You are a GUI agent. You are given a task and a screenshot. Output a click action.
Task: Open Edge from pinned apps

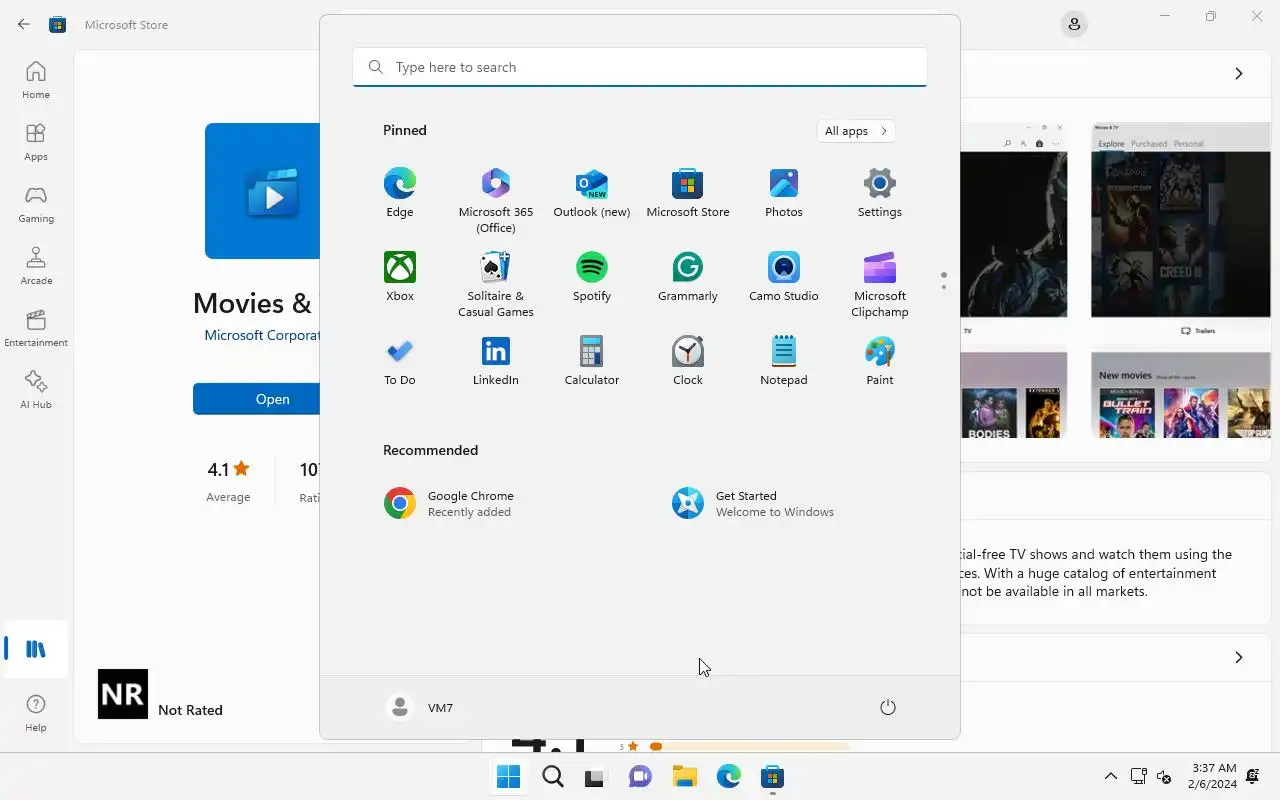click(399, 192)
